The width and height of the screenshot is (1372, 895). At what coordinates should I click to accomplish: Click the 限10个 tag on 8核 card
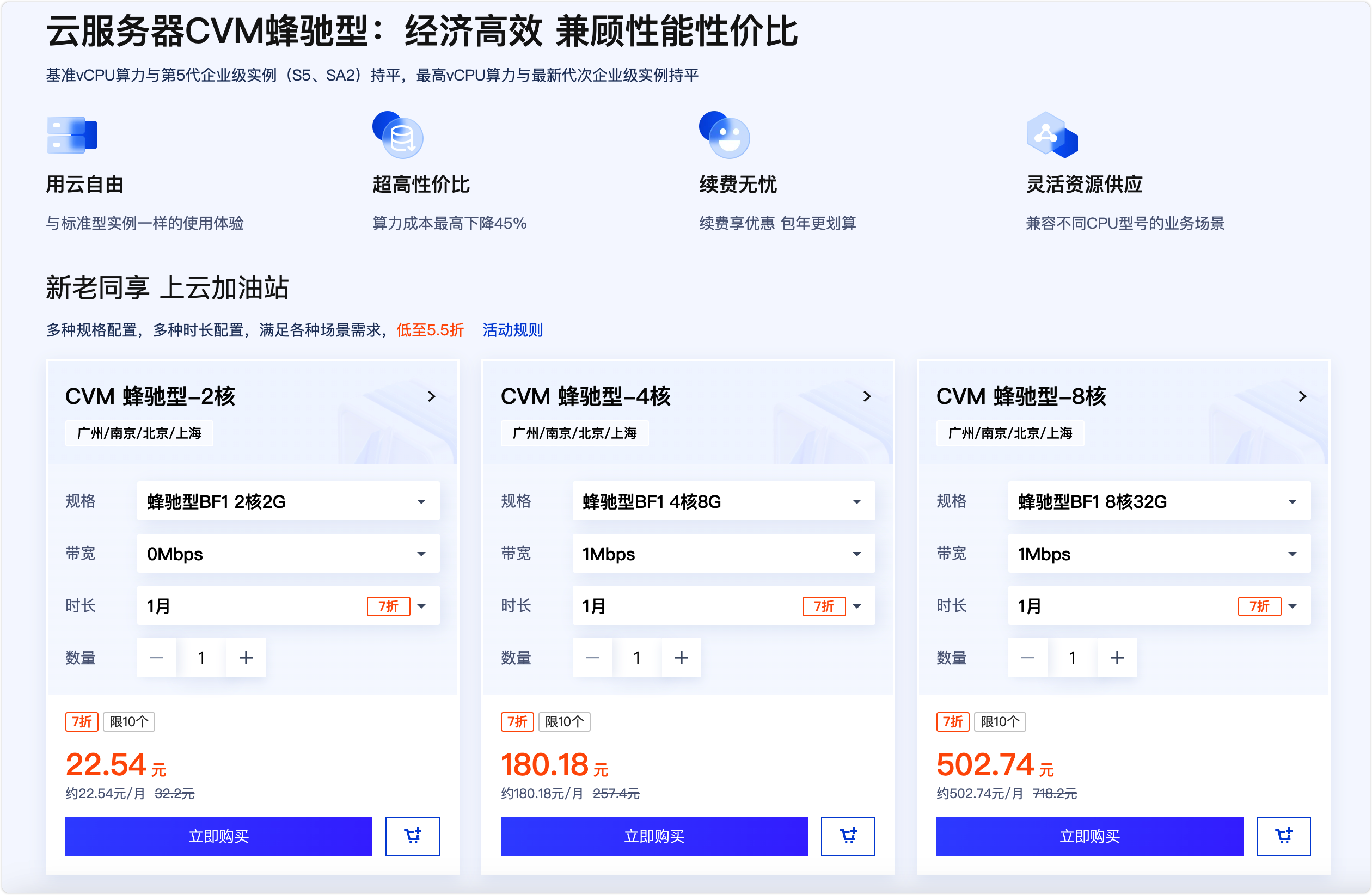tap(1001, 721)
